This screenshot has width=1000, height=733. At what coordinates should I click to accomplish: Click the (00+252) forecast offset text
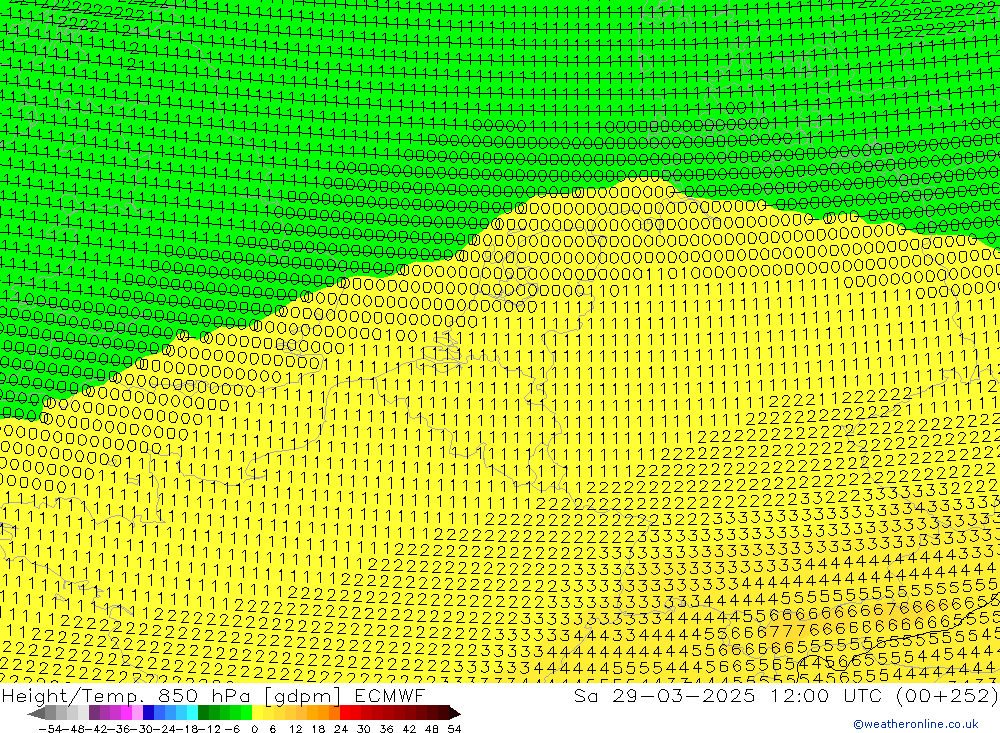tap(947, 696)
